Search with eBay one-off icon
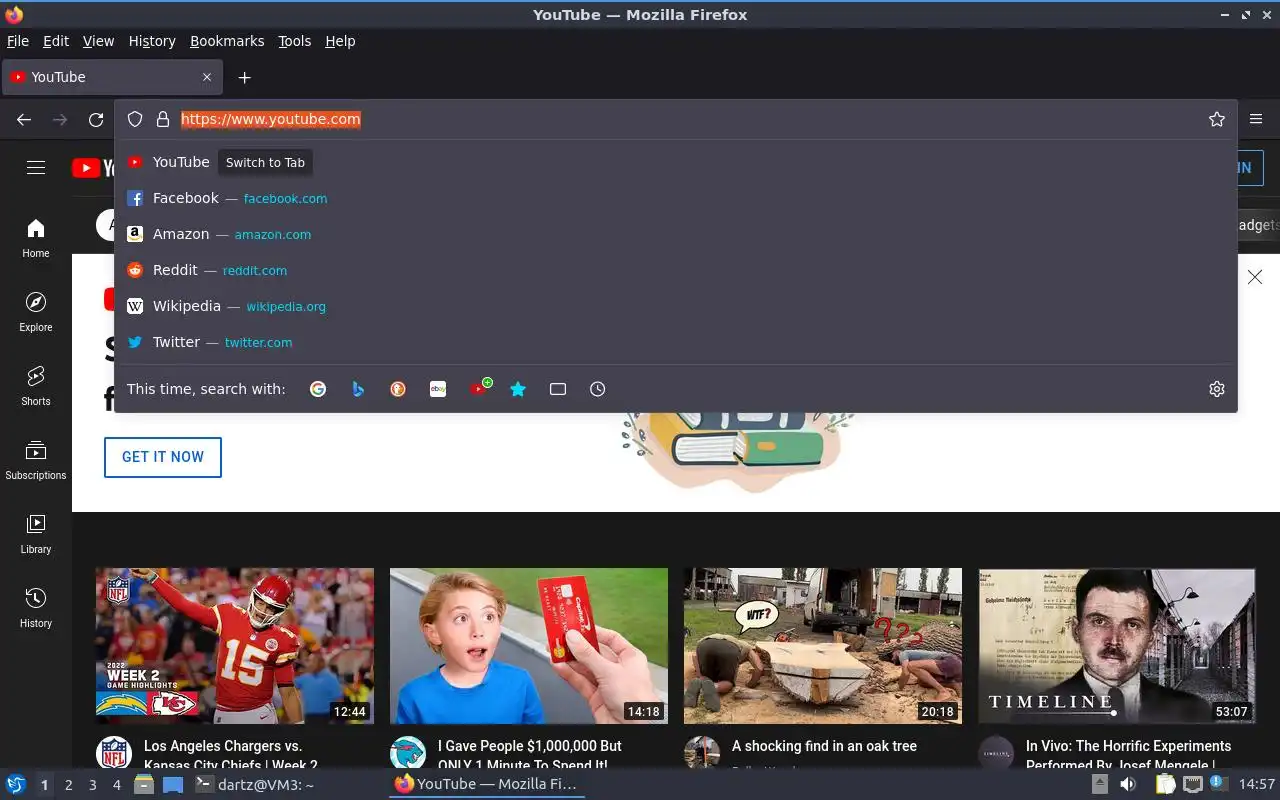Image resolution: width=1280 pixels, height=800 pixels. pyautogui.click(x=438, y=389)
